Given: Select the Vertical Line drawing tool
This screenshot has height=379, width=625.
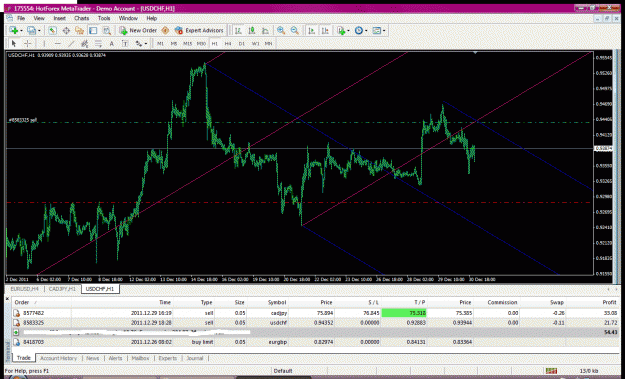Looking at the screenshot, I should click(44, 43).
